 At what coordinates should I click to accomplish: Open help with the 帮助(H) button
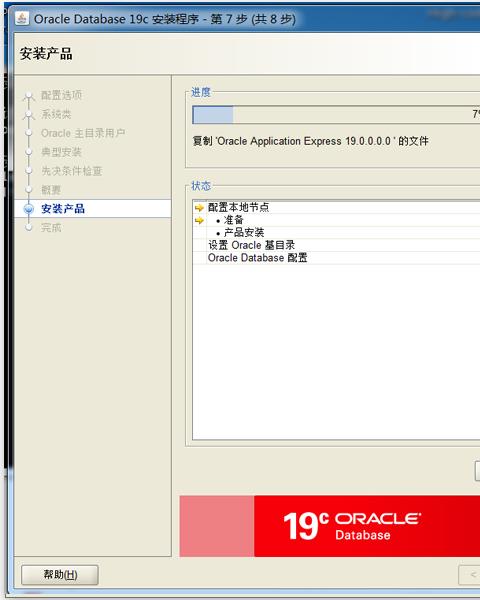pyautogui.click(x=60, y=575)
